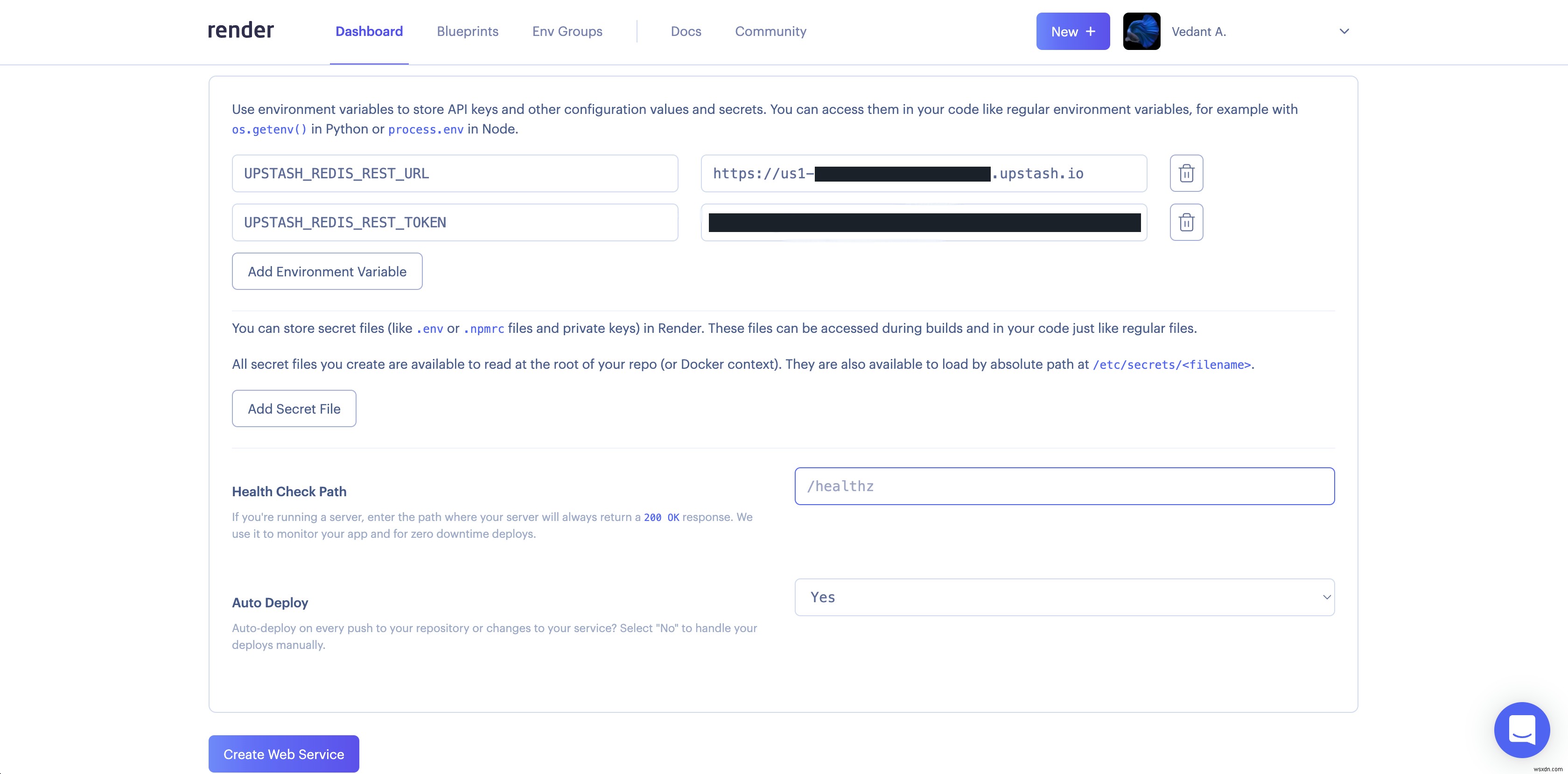Open the chat support bubble
Image resolution: width=1568 pixels, height=774 pixels.
point(1522,730)
